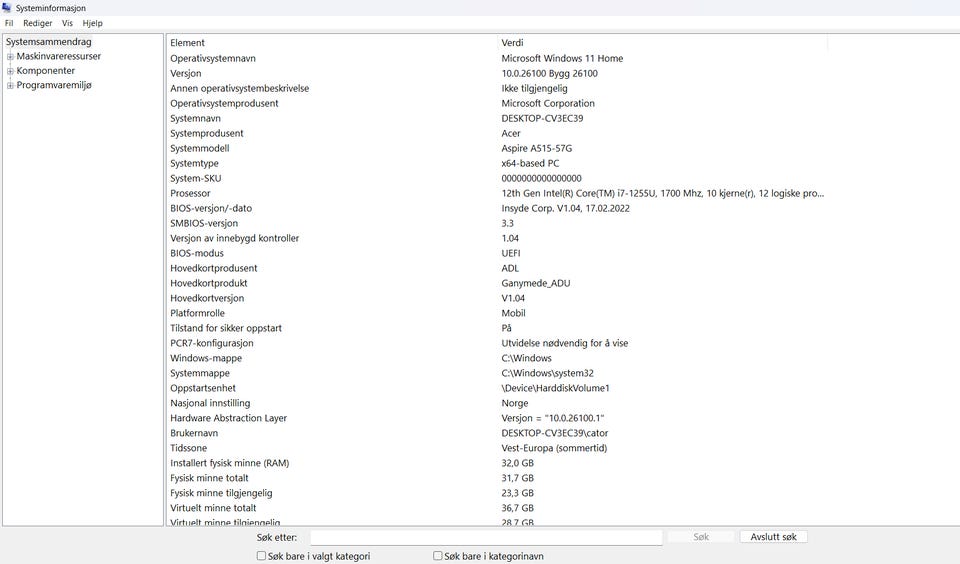Select the Systemnavn row
The height and width of the screenshot is (564, 960).
(195, 118)
